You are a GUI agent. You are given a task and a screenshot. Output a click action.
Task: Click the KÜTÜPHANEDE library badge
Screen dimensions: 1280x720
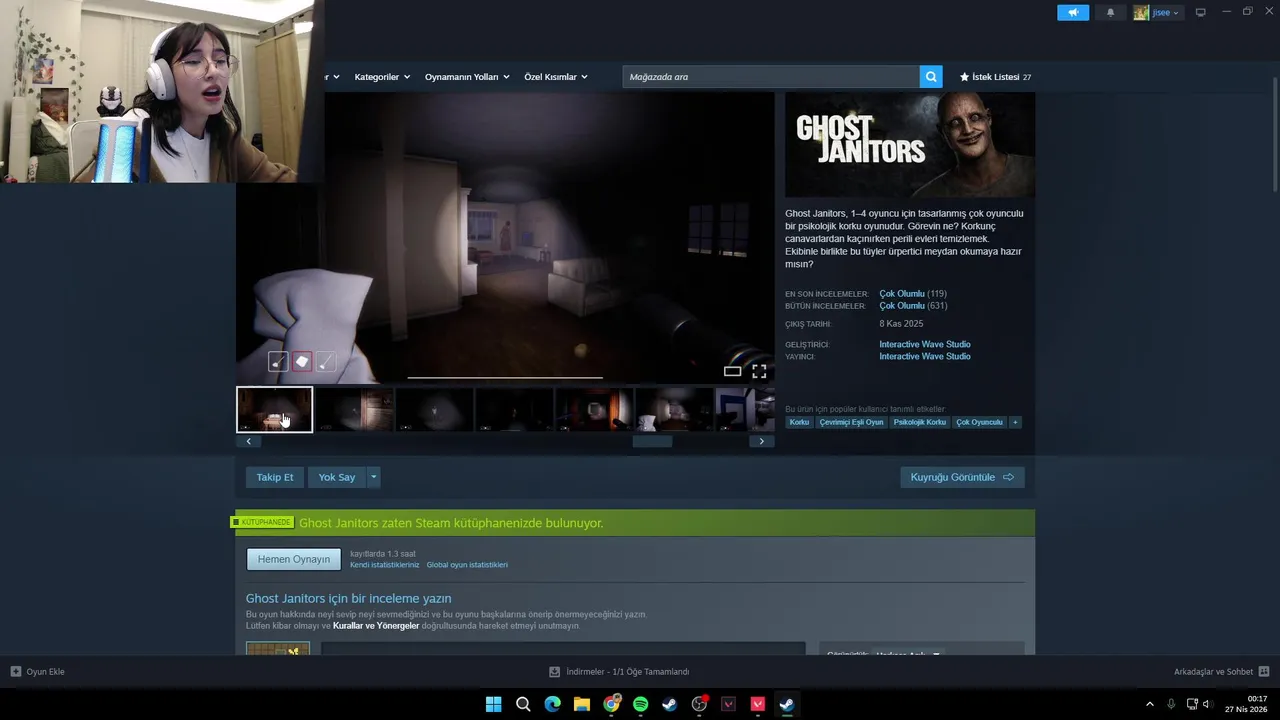coord(263,522)
